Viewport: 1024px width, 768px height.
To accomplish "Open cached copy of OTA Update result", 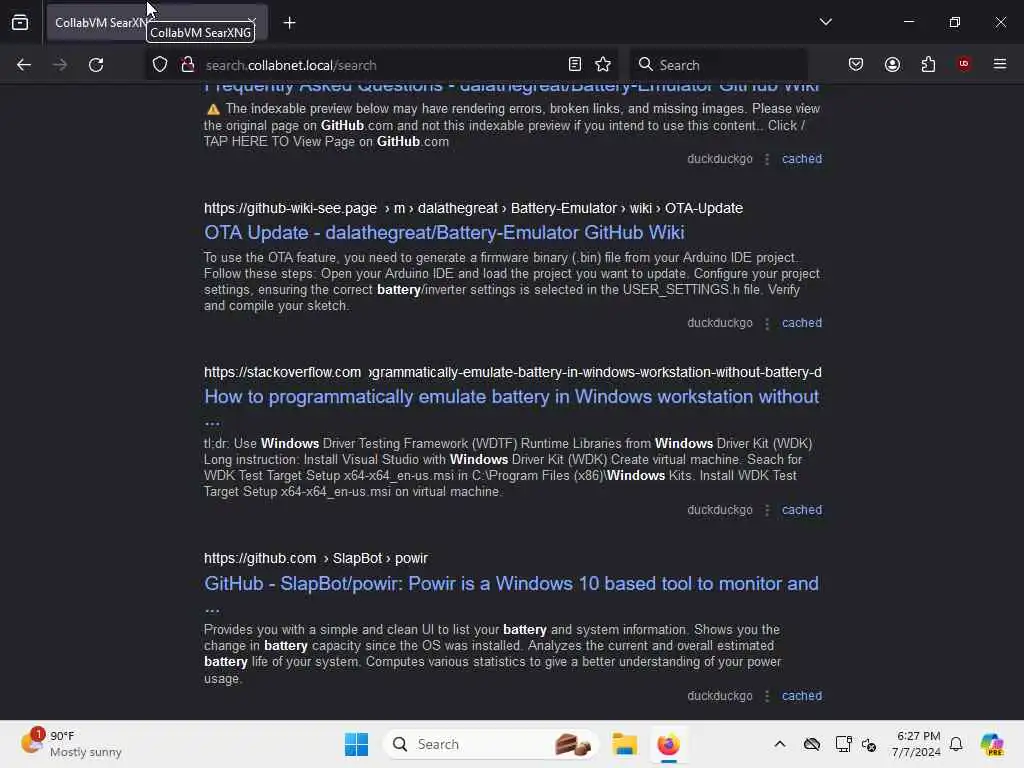I will click(802, 323).
